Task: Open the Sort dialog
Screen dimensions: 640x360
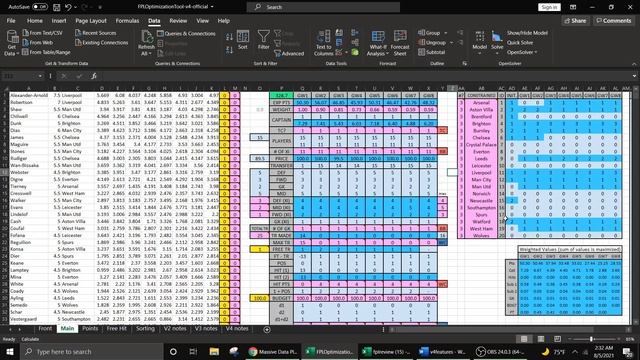Action: tap(243, 40)
